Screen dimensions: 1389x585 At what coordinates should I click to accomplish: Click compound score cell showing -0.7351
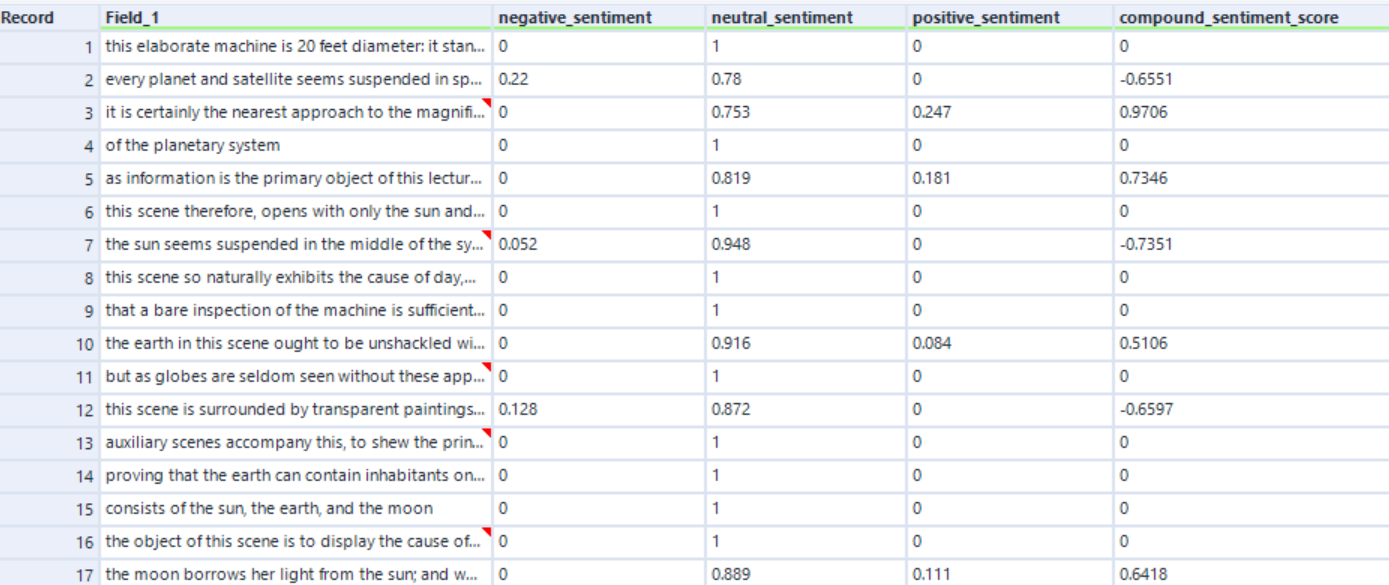coord(1146,245)
